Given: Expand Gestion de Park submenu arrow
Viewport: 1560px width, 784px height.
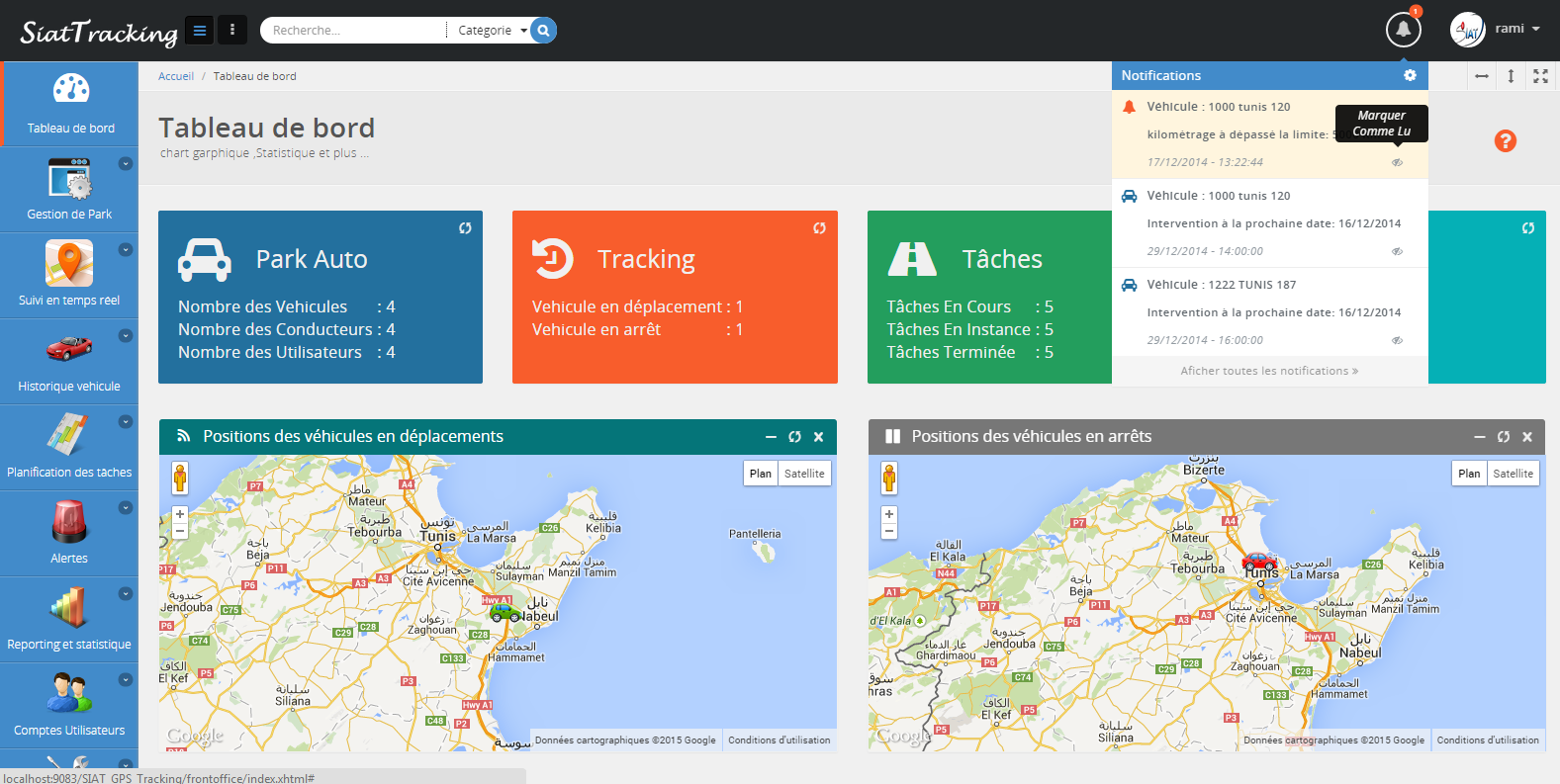Looking at the screenshot, I should 126,164.
